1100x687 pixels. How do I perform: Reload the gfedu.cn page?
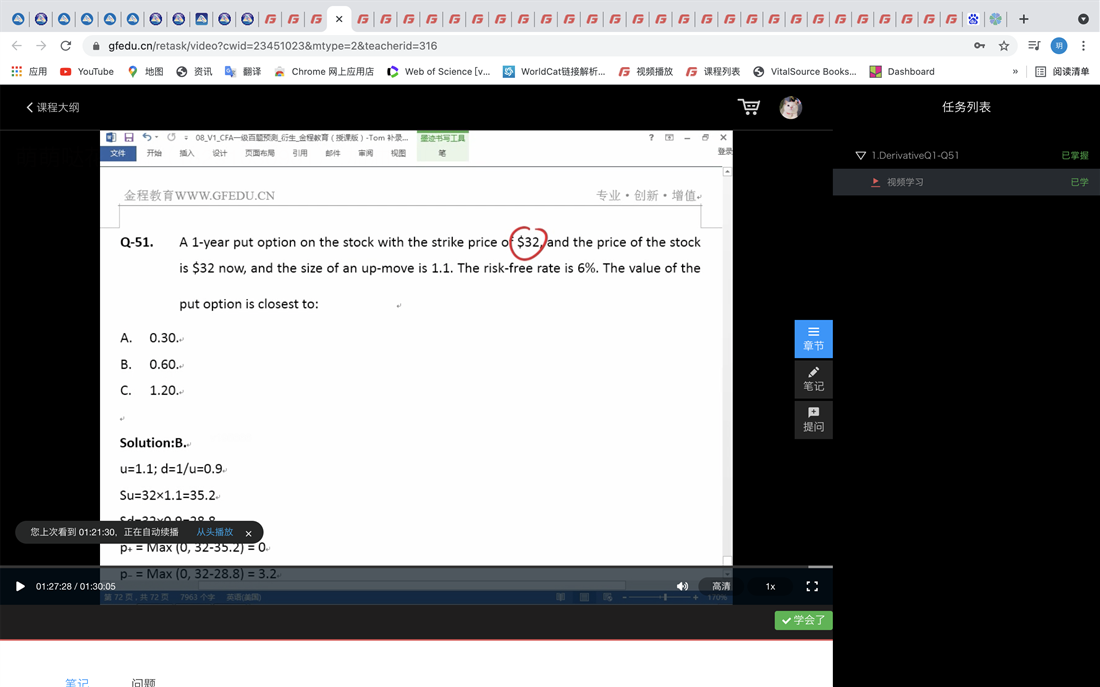(x=66, y=46)
